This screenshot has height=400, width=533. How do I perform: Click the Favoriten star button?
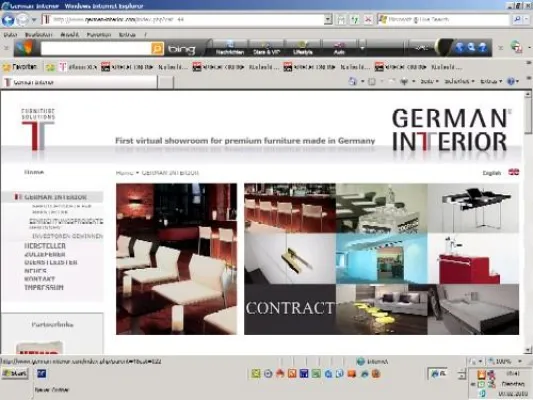[x=20, y=67]
